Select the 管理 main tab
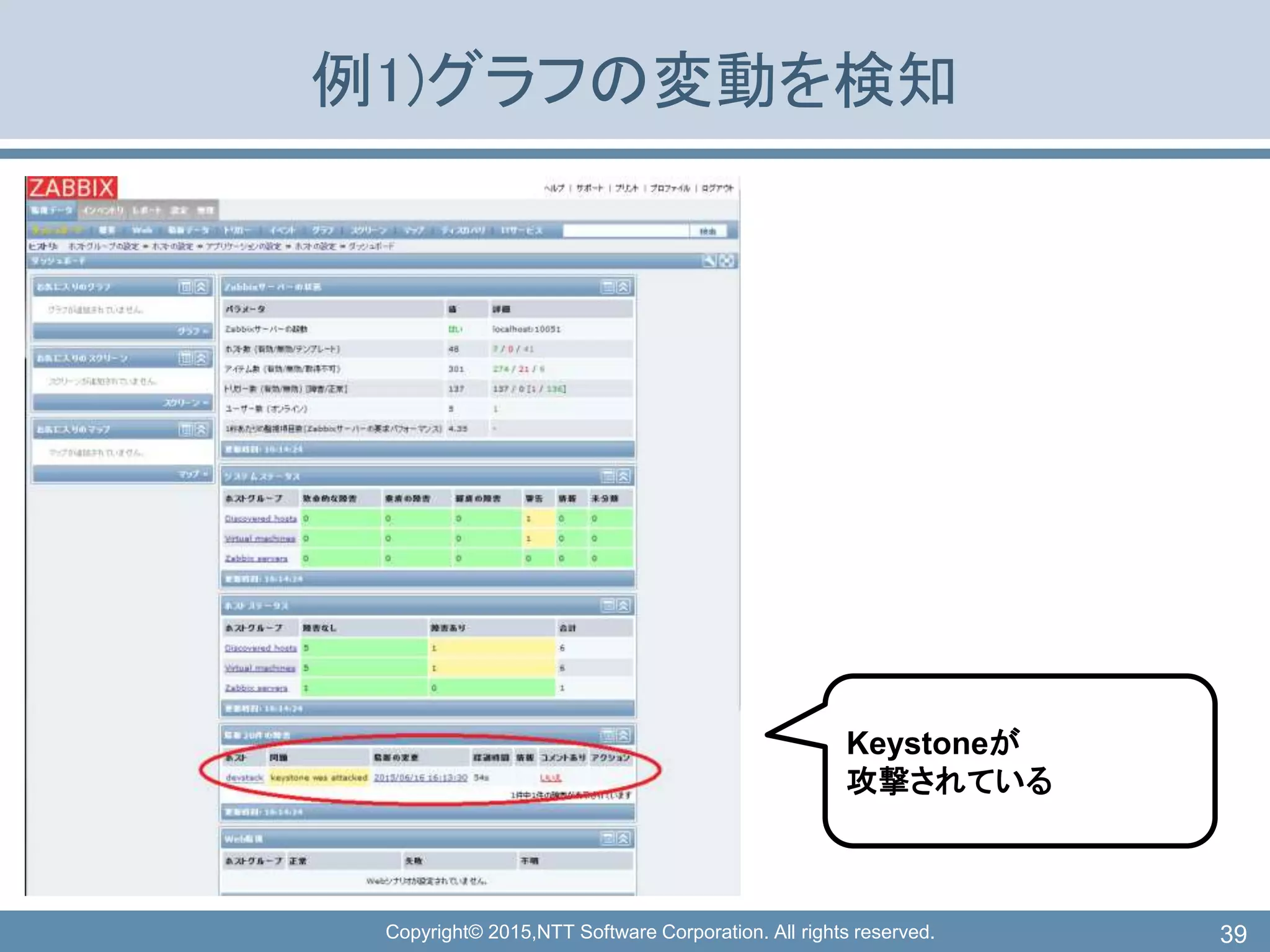1270x952 pixels. [205, 210]
